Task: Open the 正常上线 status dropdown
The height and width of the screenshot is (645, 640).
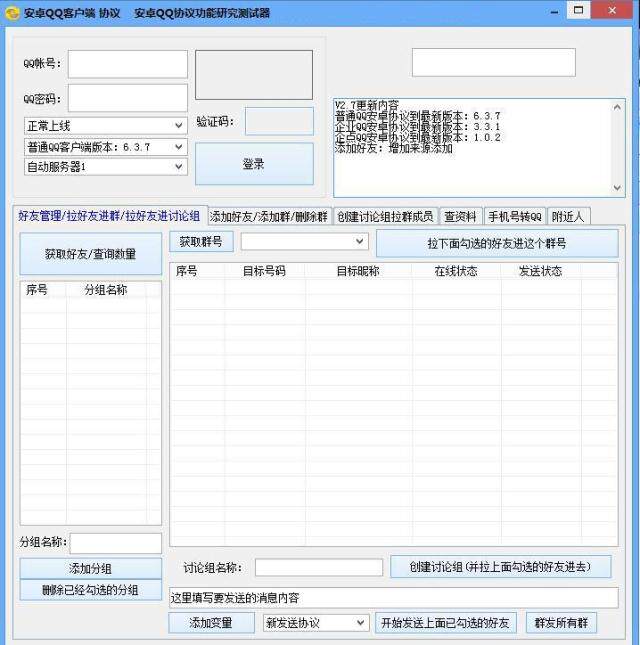Action: 106,125
